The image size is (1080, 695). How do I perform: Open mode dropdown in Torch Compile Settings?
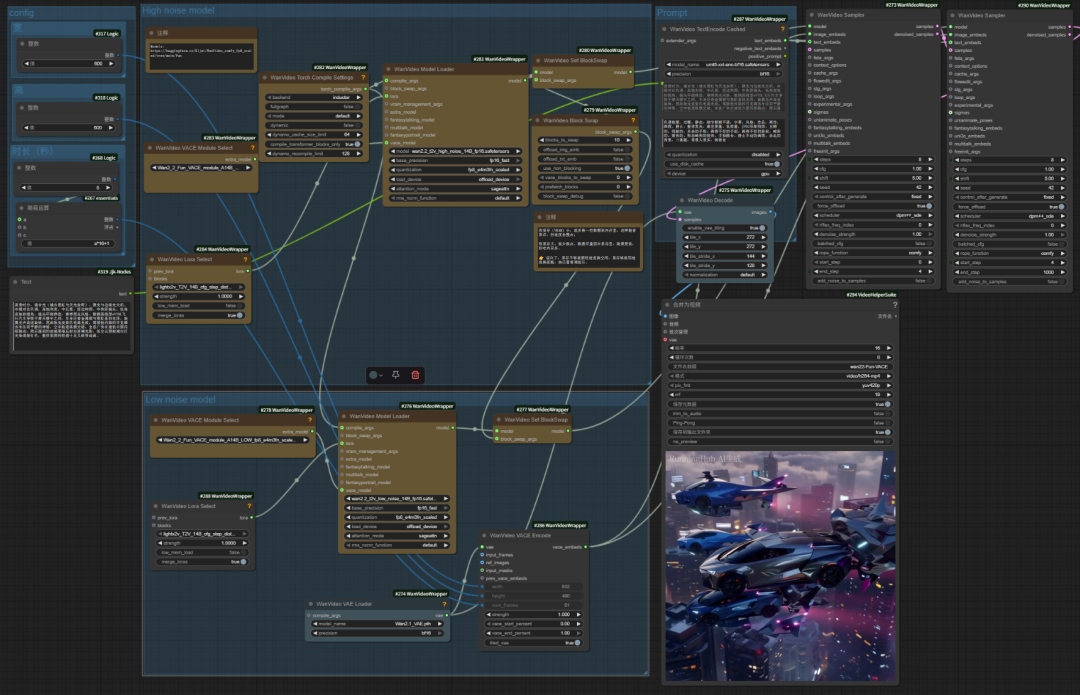click(x=314, y=116)
